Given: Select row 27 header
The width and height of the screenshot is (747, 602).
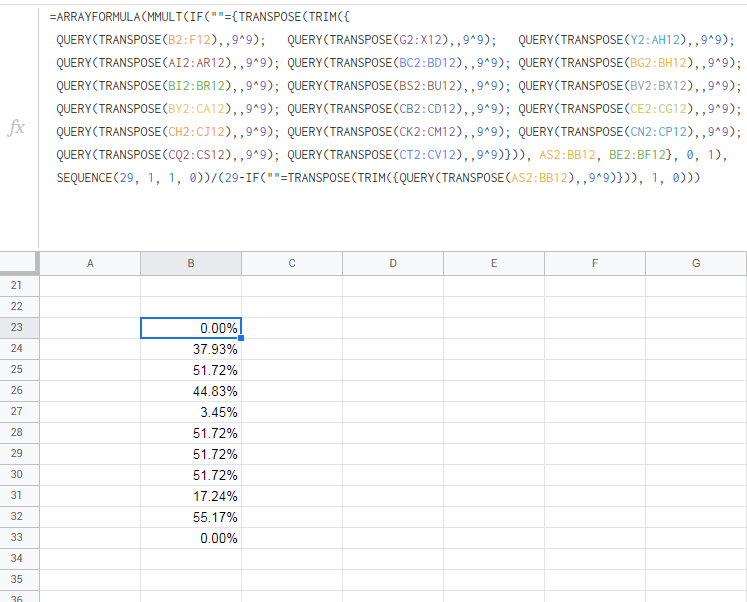Looking at the screenshot, I should point(19,411).
